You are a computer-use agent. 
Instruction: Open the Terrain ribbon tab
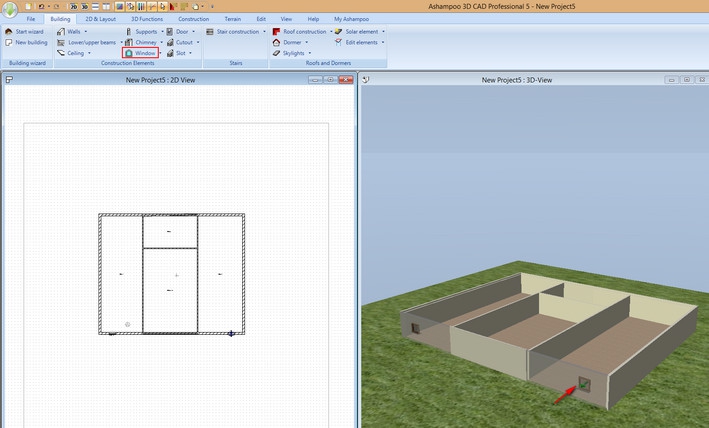(232, 19)
